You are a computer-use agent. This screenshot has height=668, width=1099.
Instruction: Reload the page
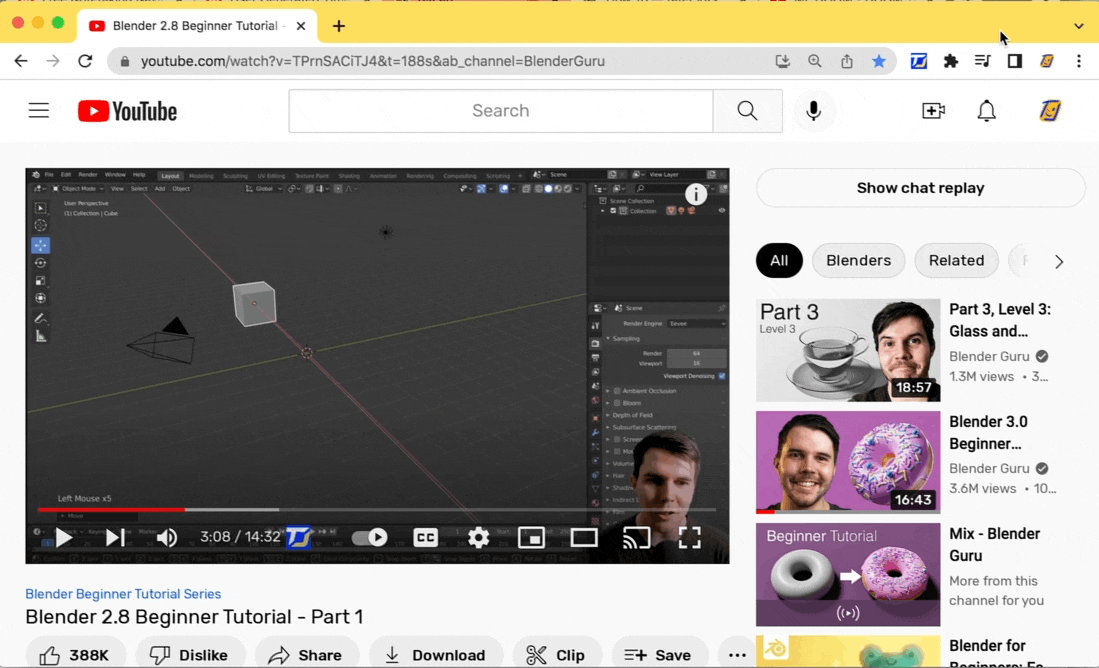coord(86,61)
